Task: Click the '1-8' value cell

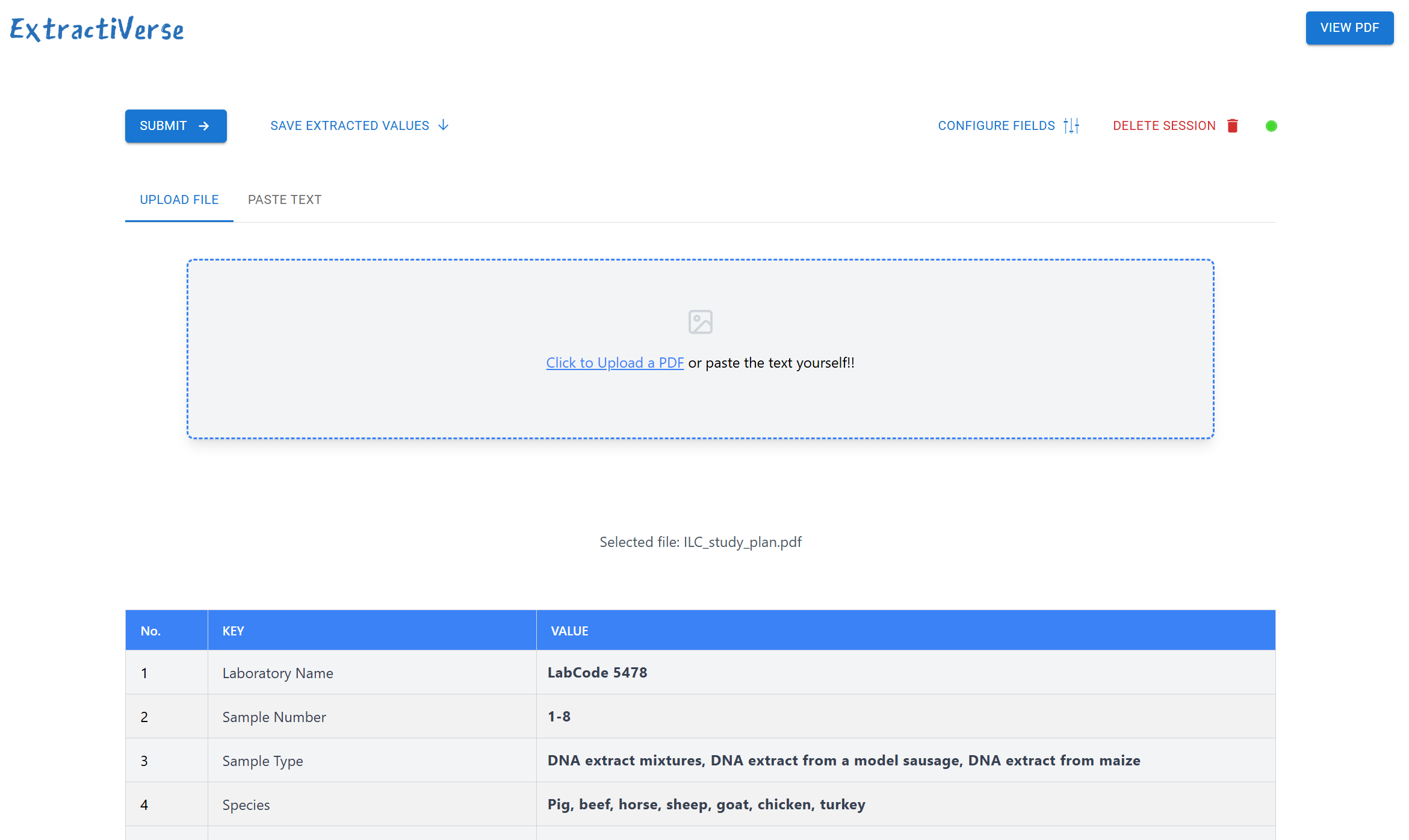Action: click(x=906, y=717)
